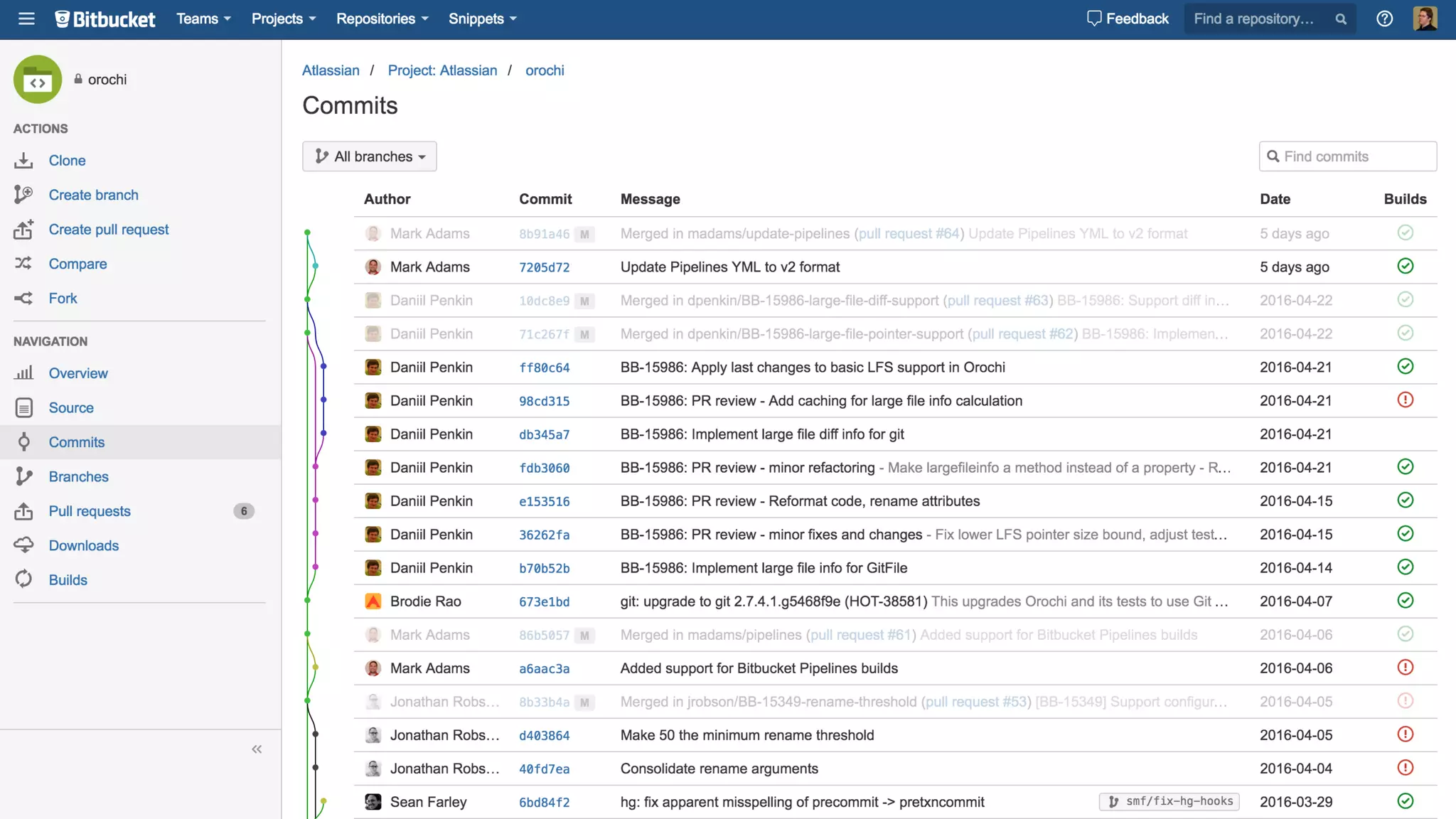The image size is (1456, 819).
Task: Open the help question mark icon
Action: click(x=1384, y=19)
